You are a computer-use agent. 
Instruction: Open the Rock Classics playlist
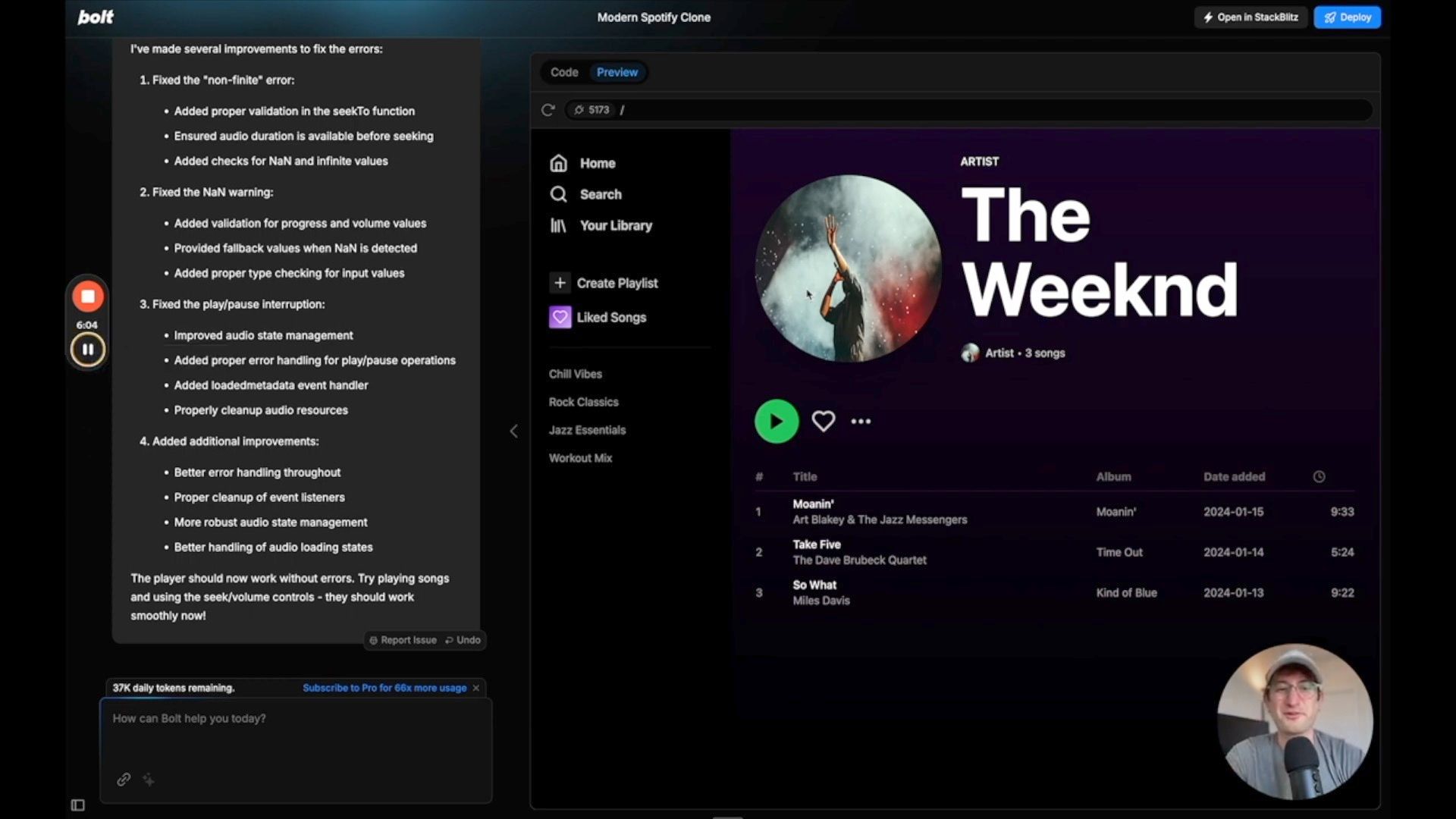584,402
